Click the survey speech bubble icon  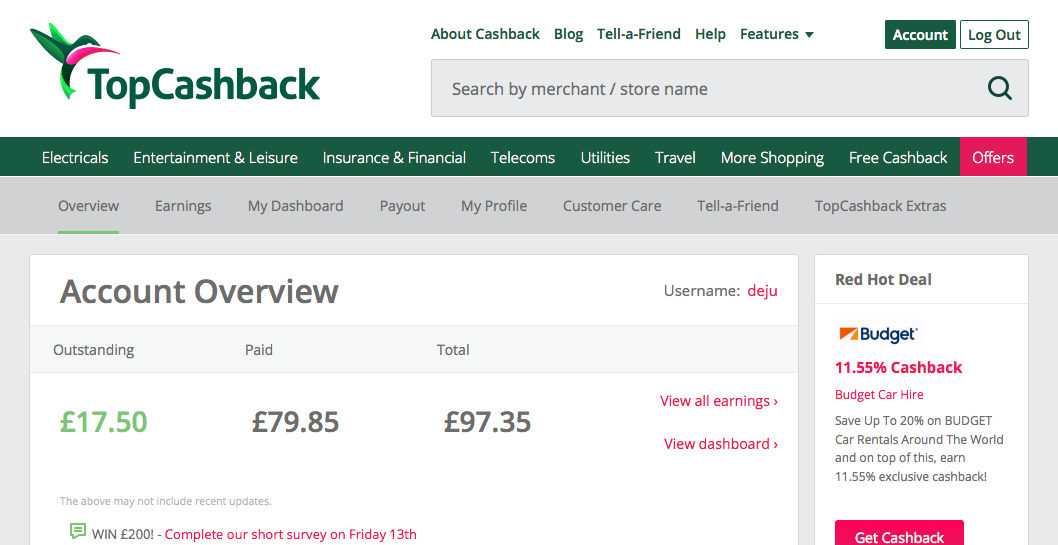[78, 532]
